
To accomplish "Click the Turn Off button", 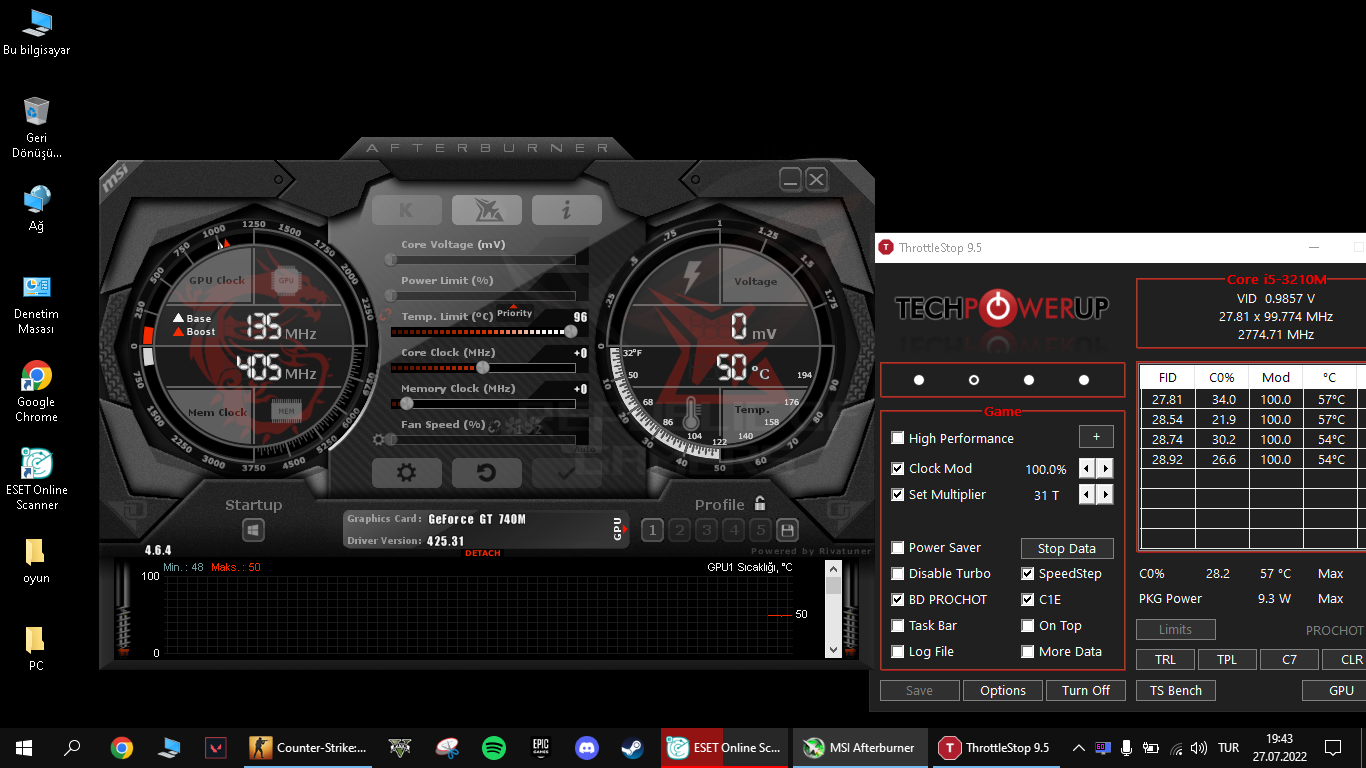I will coord(1086,690).
